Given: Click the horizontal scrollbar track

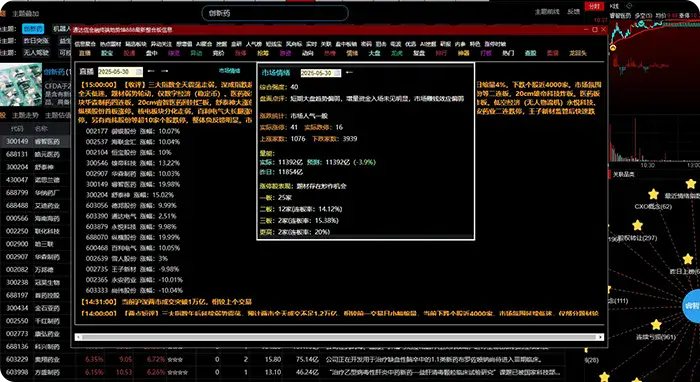Looking at the screenshot, I should click(339, 337).
